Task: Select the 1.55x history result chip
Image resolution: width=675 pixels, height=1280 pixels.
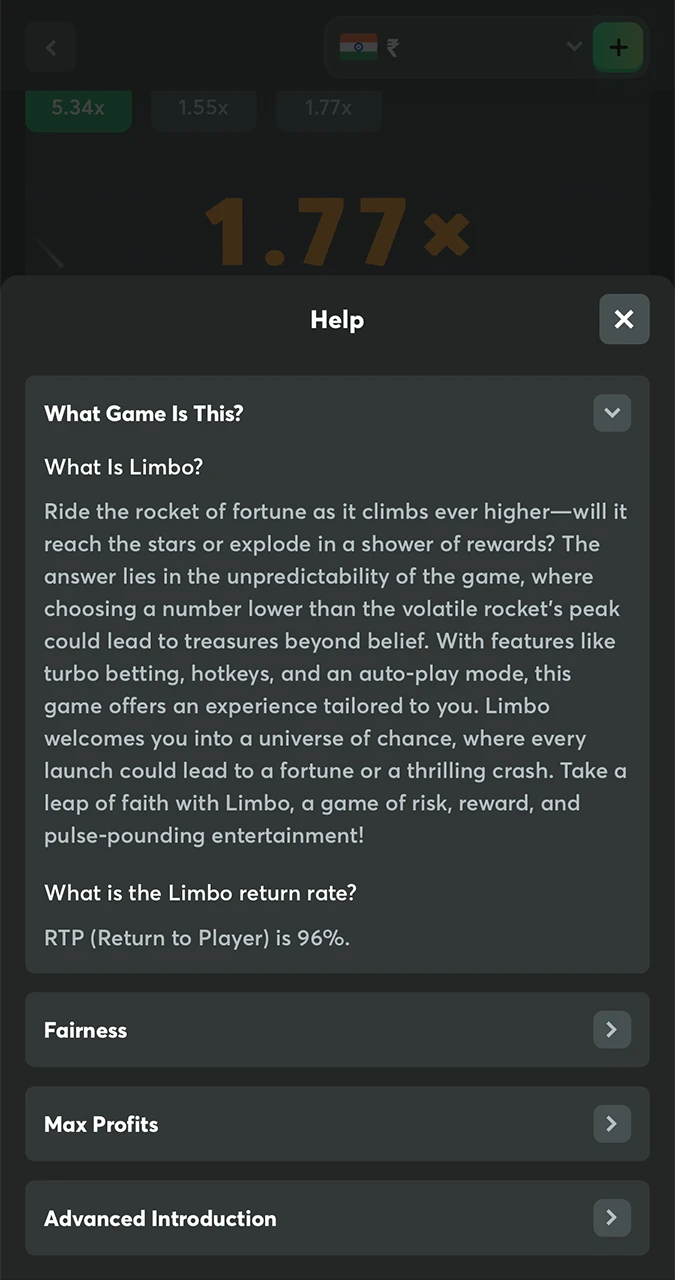Action: pyautogui.click(x=203, y=108)
